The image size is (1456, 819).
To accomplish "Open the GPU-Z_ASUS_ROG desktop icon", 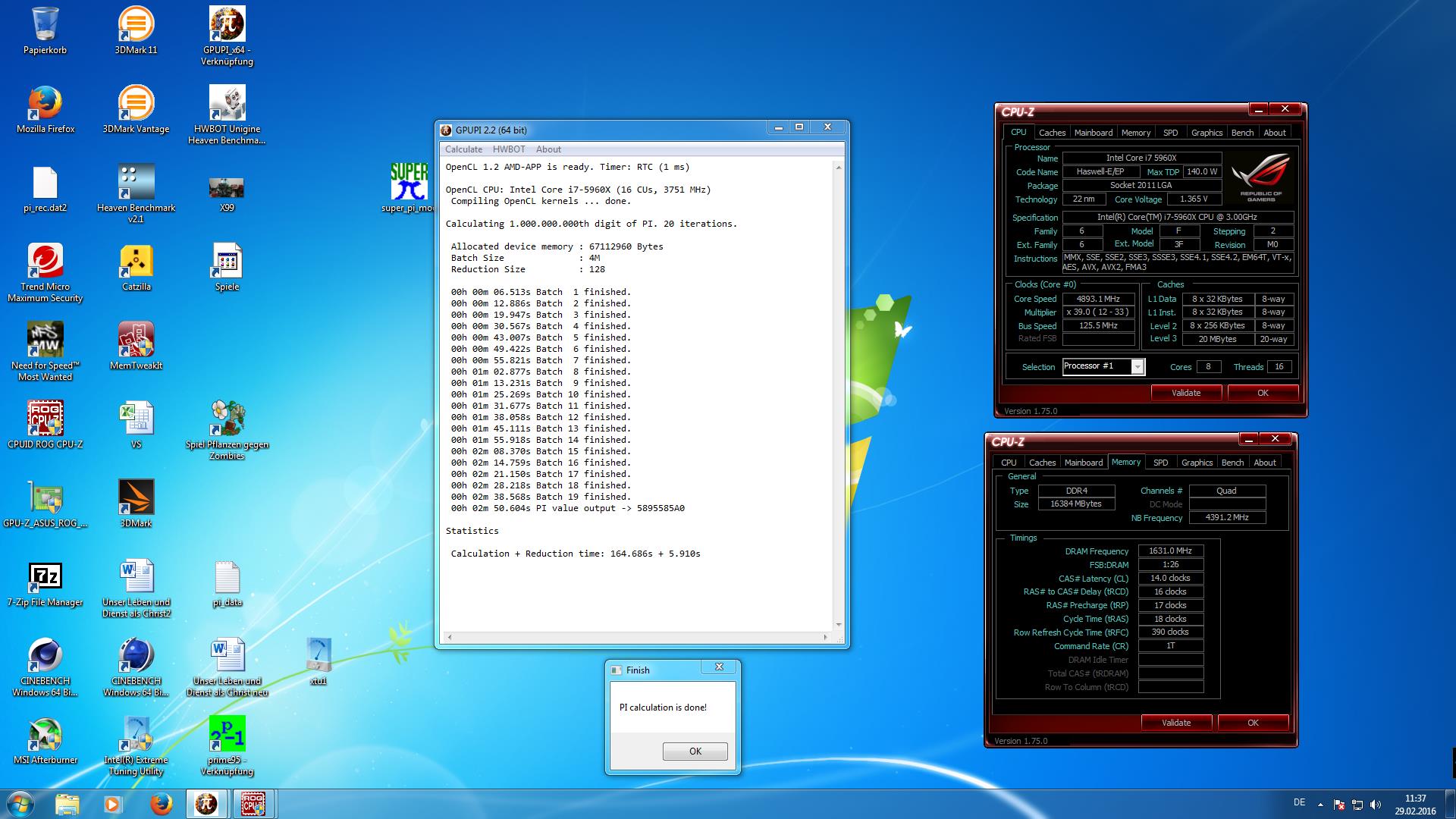I will (45, 504).
